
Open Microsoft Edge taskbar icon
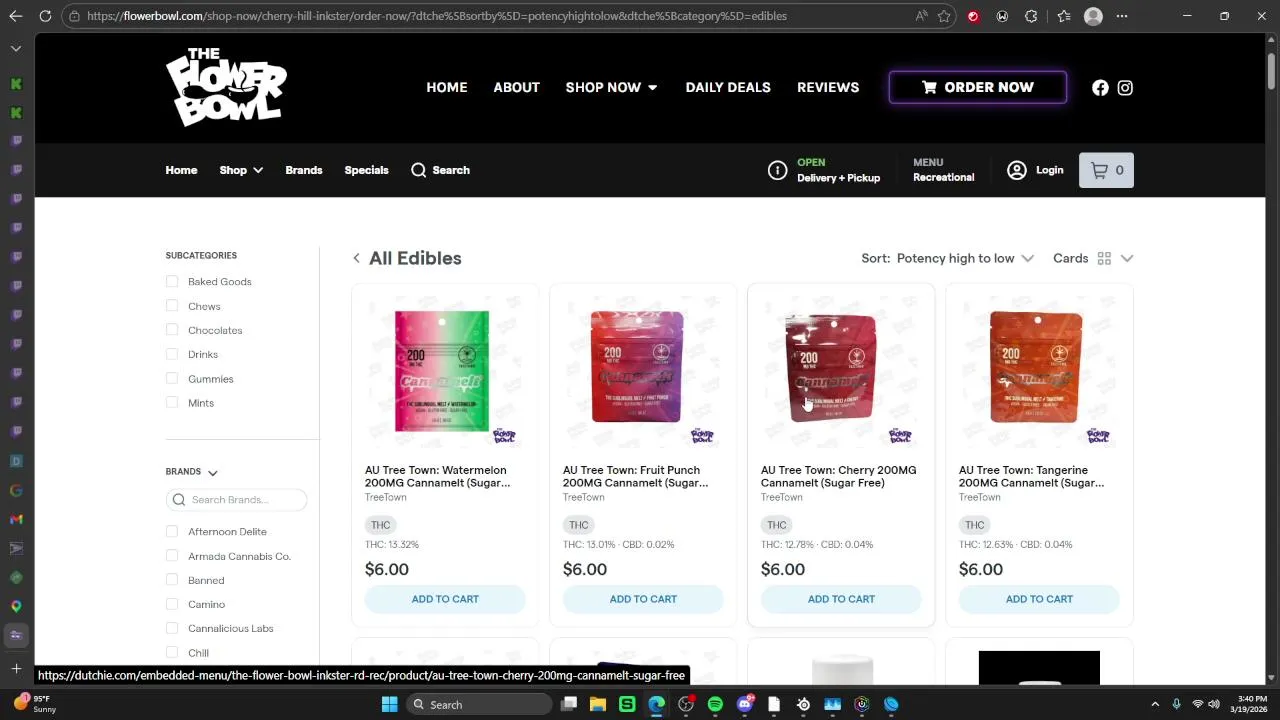656,704
